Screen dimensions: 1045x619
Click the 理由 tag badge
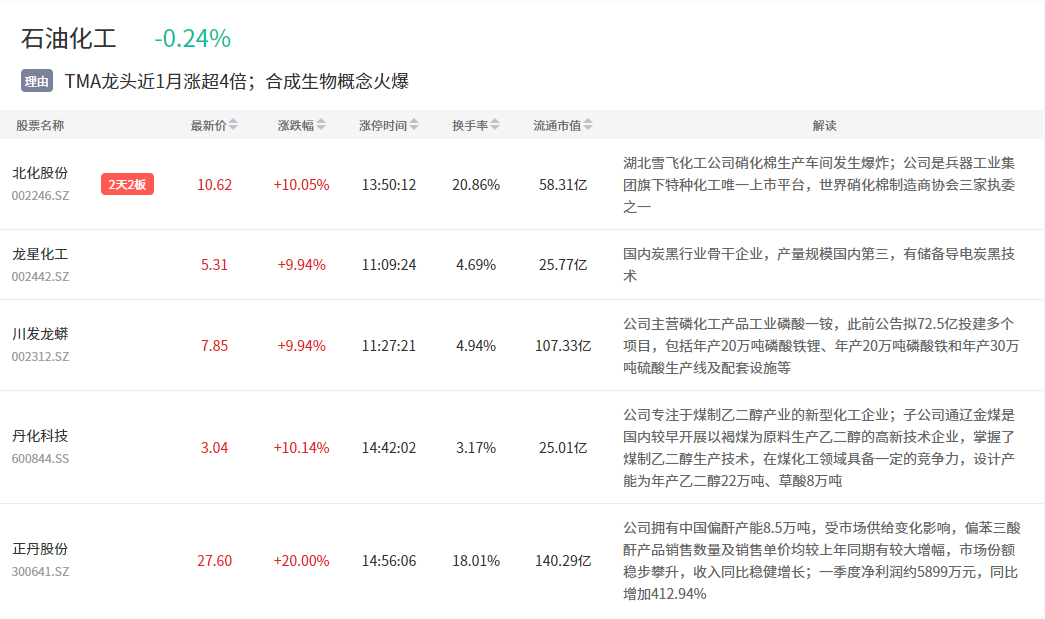click(x=37, y=81)
